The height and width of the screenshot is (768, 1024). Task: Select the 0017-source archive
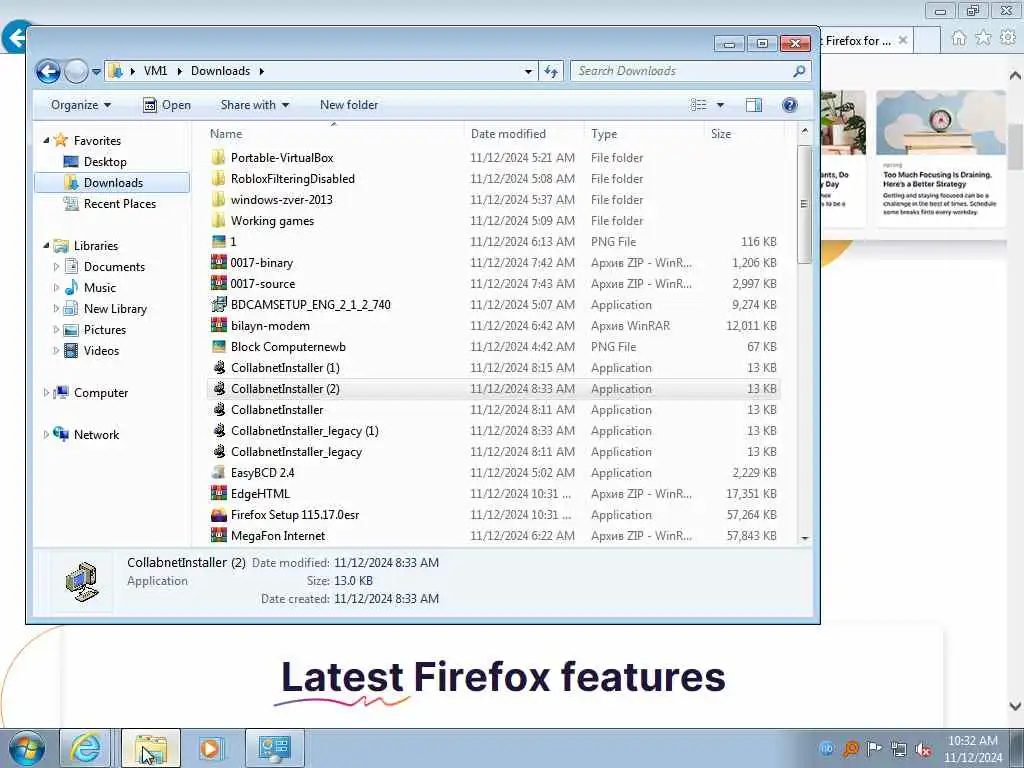[263, 284]
